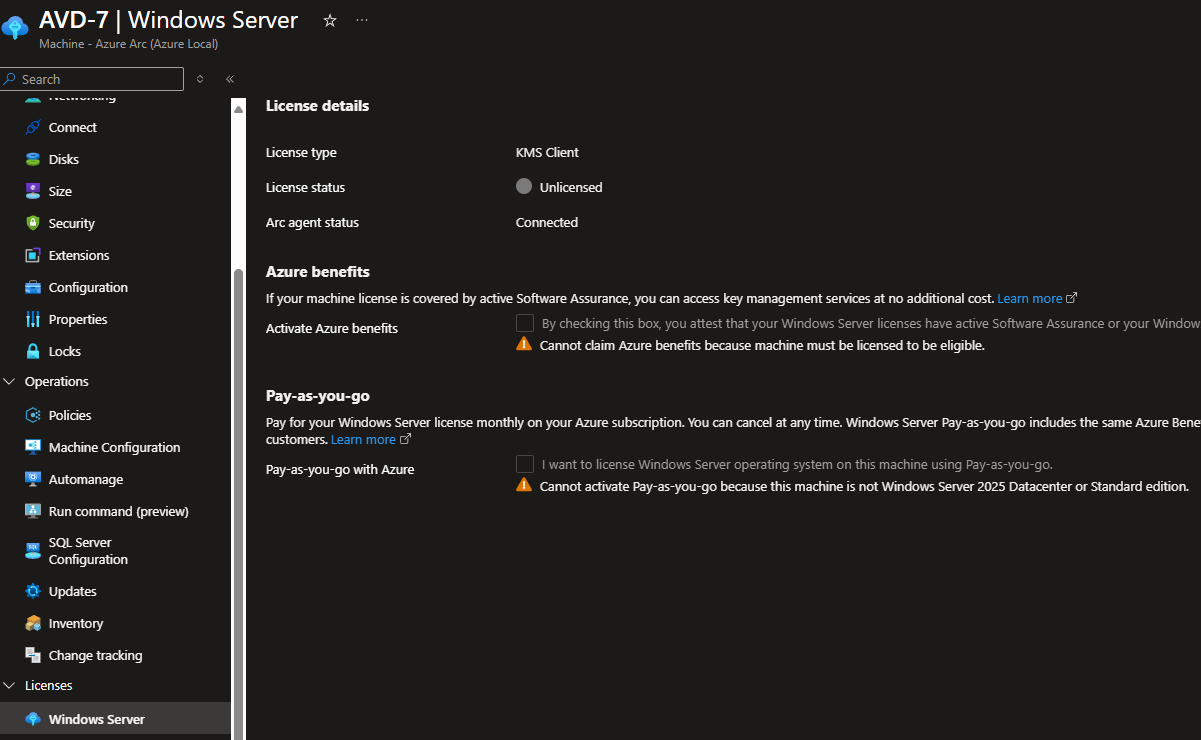
Task: Open Configuration toolbox icon
Action: (33, 287)
